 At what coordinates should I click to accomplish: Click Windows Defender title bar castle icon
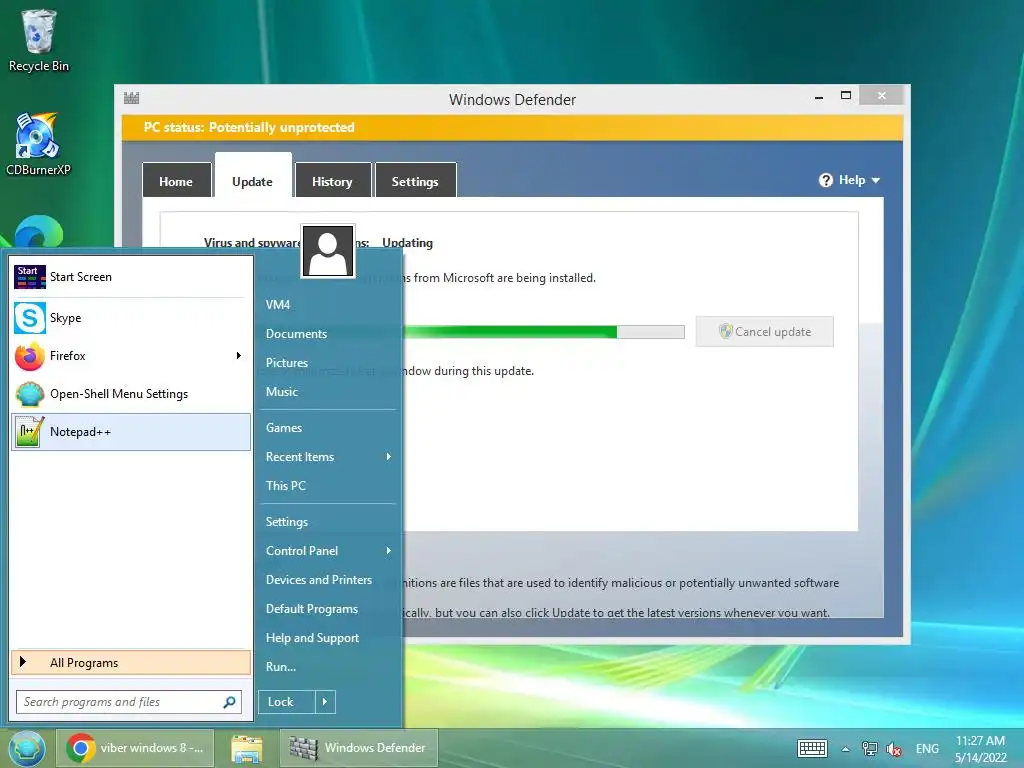coord(131,99)
